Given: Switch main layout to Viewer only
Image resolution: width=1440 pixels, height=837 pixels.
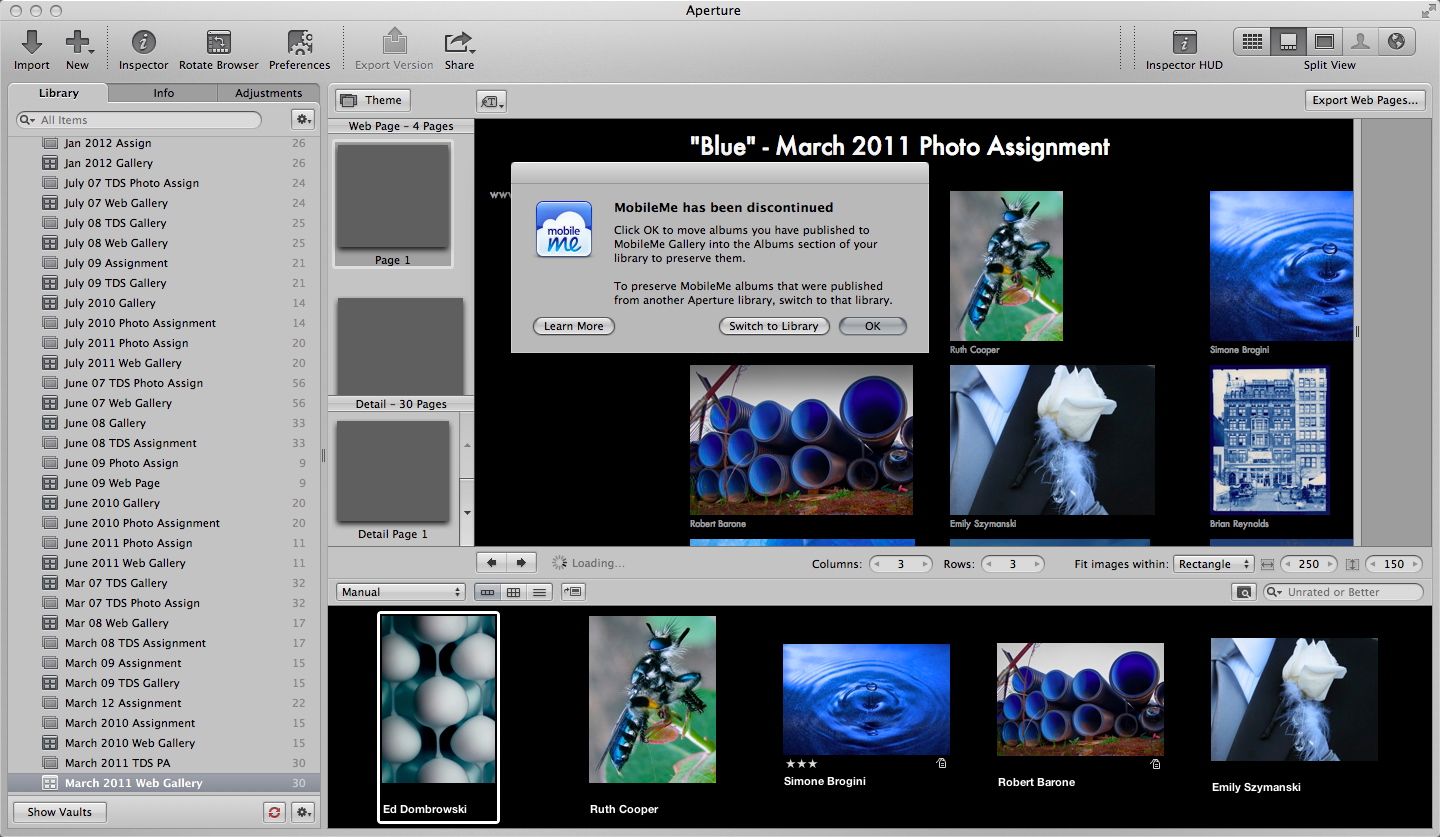Looking at the screenshot, I should (x=1324, y=42).
